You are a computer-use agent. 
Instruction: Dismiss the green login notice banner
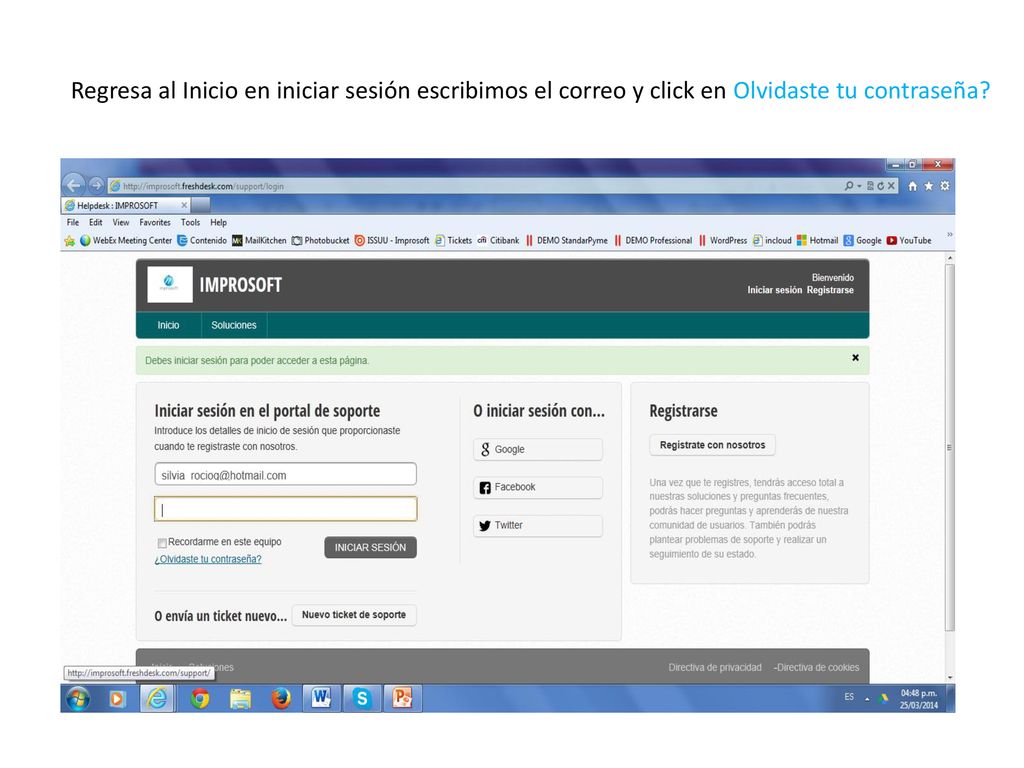856,358
